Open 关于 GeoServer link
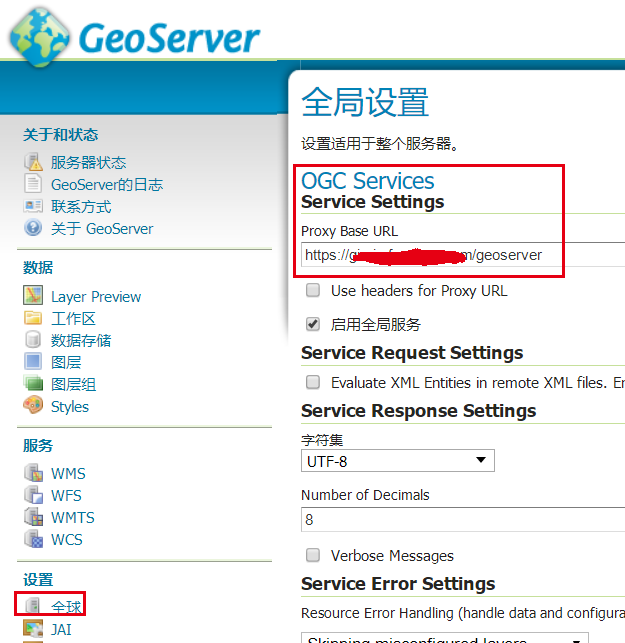The image size is (625, 643). (x=102, y=228)
